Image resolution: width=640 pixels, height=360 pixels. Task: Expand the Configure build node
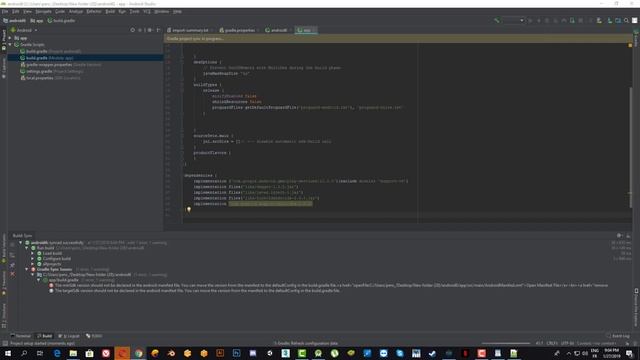[x=33, y=258]
